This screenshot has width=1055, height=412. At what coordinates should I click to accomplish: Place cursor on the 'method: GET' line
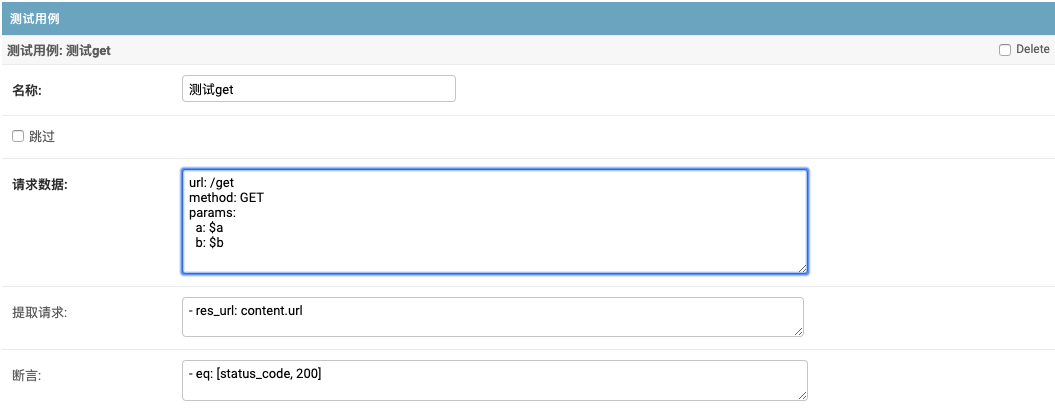click(x=226, y=198)
